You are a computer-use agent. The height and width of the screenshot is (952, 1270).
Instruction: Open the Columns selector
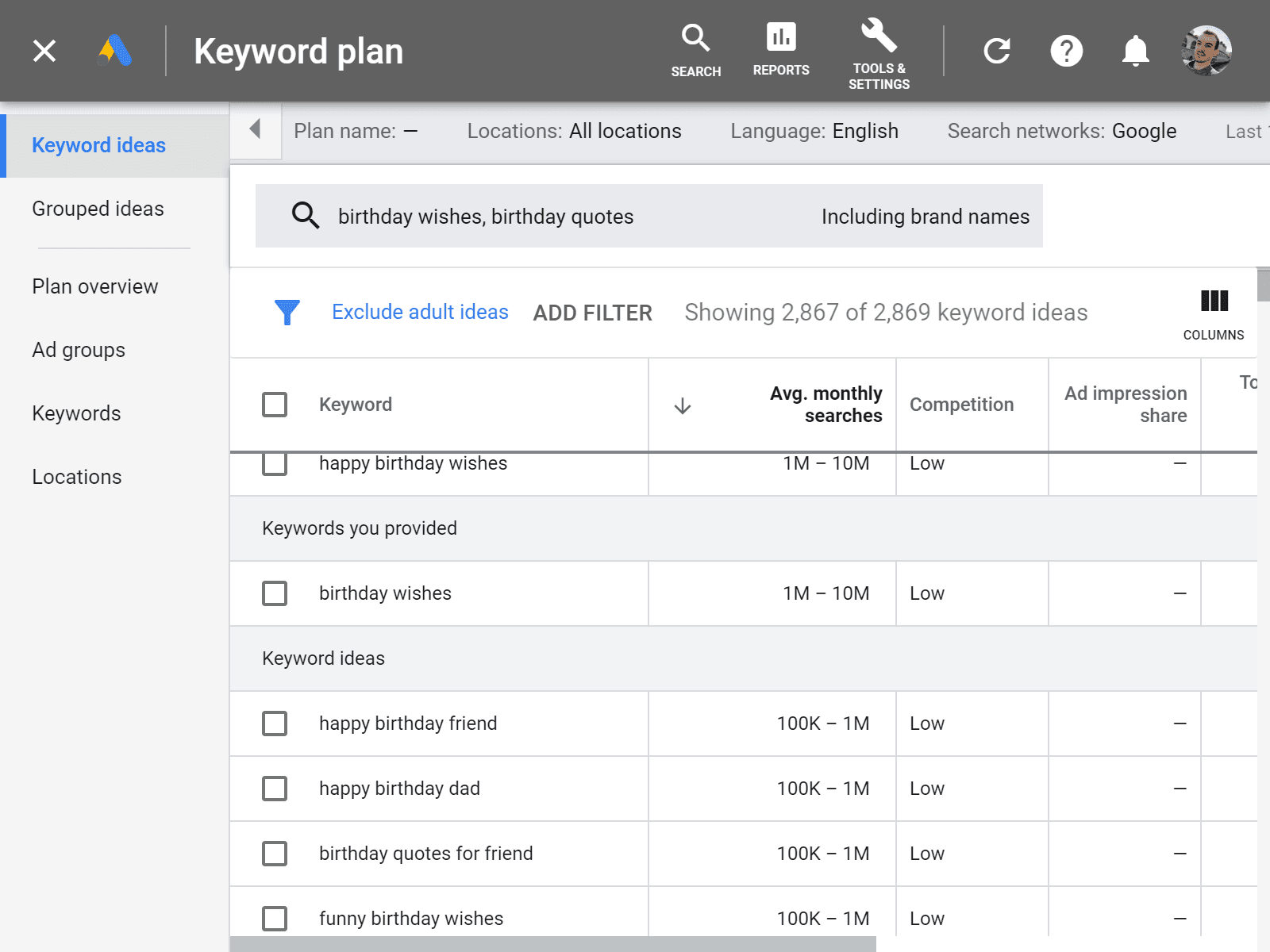click(1214, 315)
